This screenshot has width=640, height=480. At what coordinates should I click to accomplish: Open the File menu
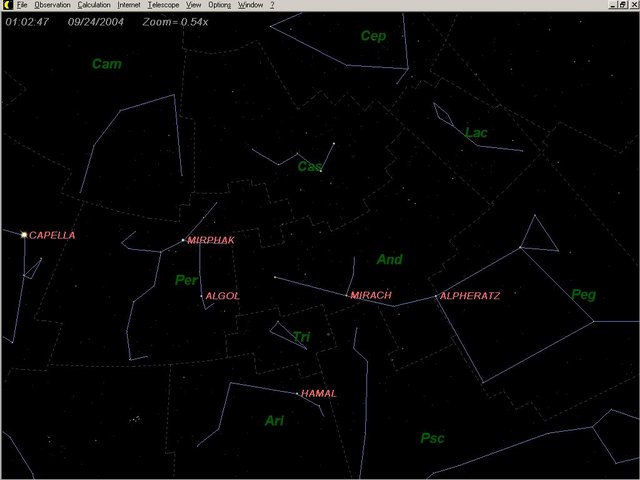point(22,5)
